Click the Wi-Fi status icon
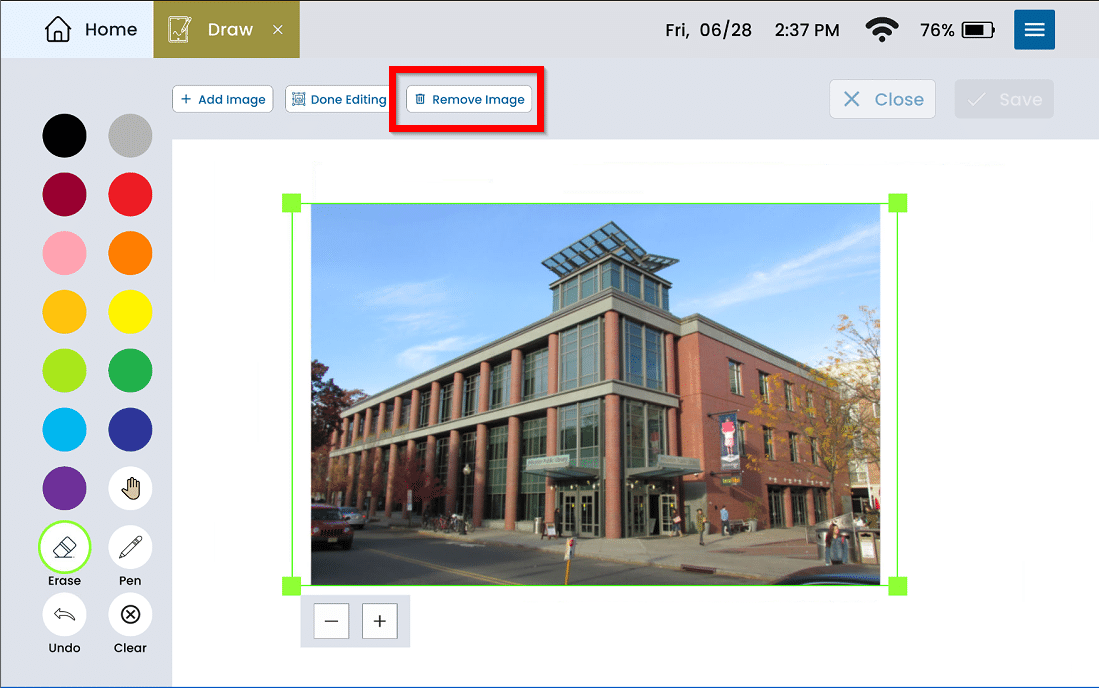The image size is (1099, 688). click(882, 30)
